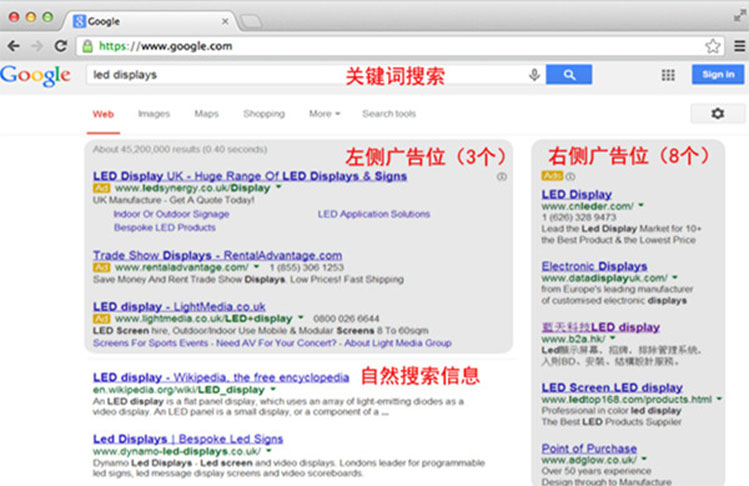Expand the arrow after en.wikipedia.org/wiki/LED_display
The image size is (749, 486).
273,389
